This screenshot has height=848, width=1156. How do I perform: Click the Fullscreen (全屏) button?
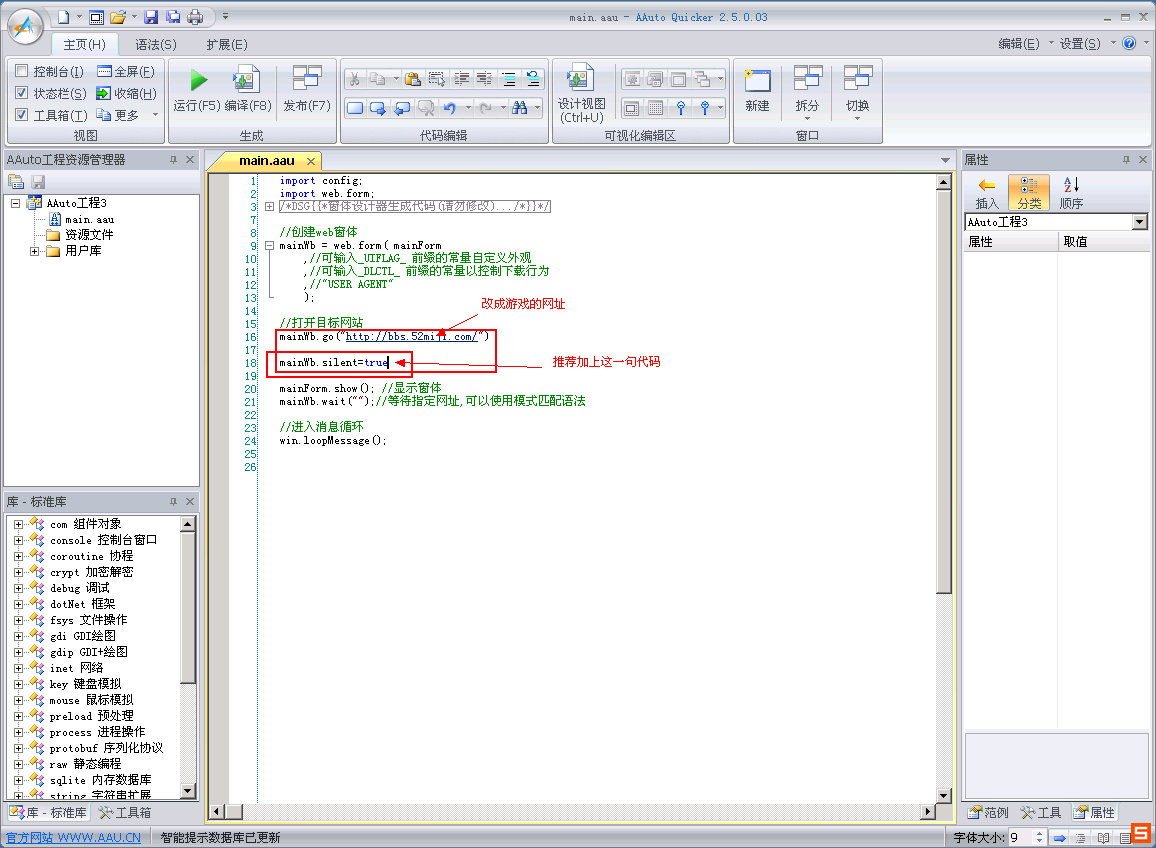[x=125, y=71]
